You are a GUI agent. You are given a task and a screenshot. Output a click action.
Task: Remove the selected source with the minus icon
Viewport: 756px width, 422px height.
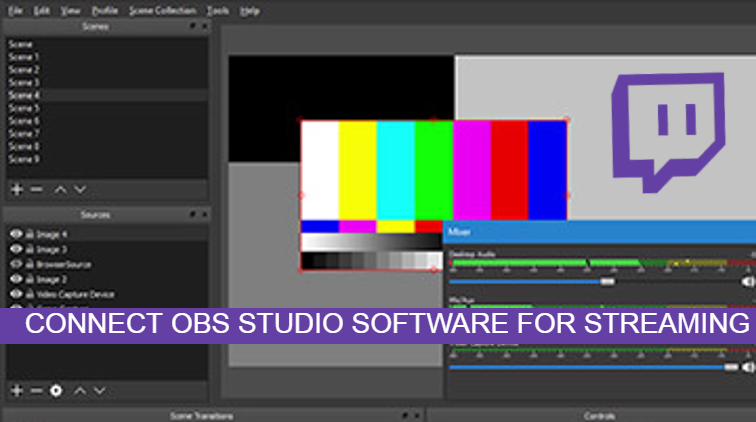(x=37, y=391)
